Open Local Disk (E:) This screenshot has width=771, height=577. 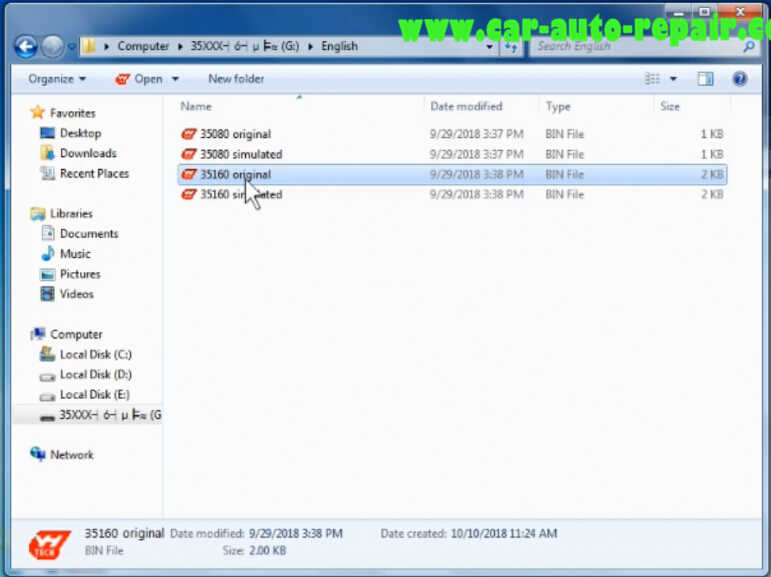click(95, 395)
